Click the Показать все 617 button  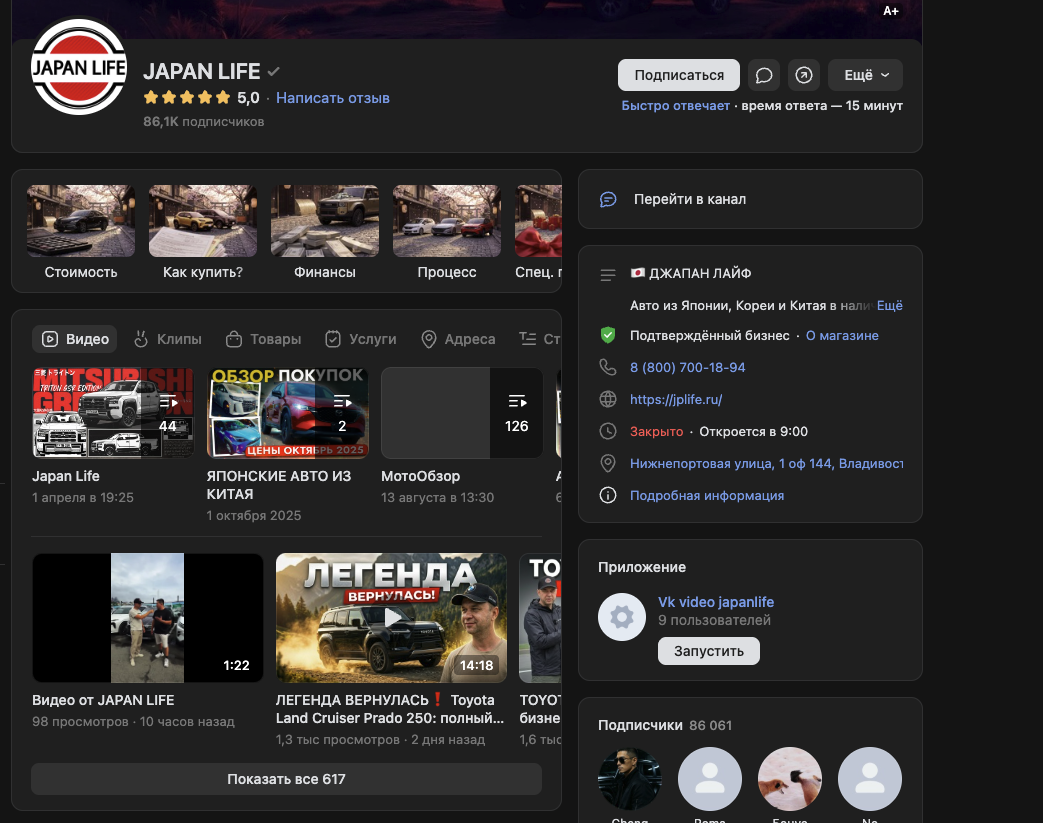click(286, 779)
